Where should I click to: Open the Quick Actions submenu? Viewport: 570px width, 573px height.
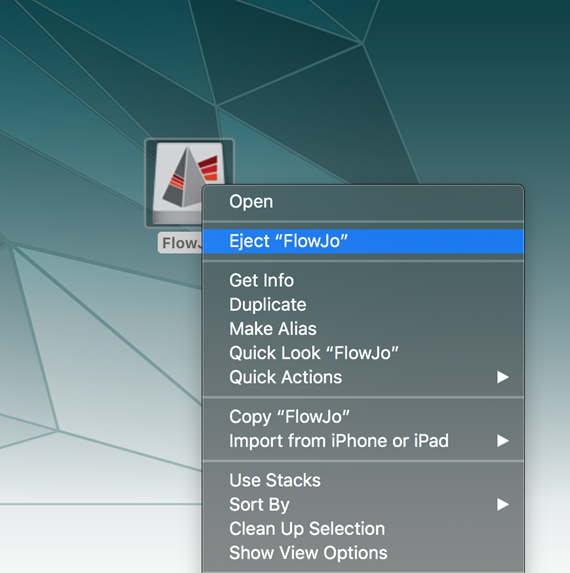point(363,377)
